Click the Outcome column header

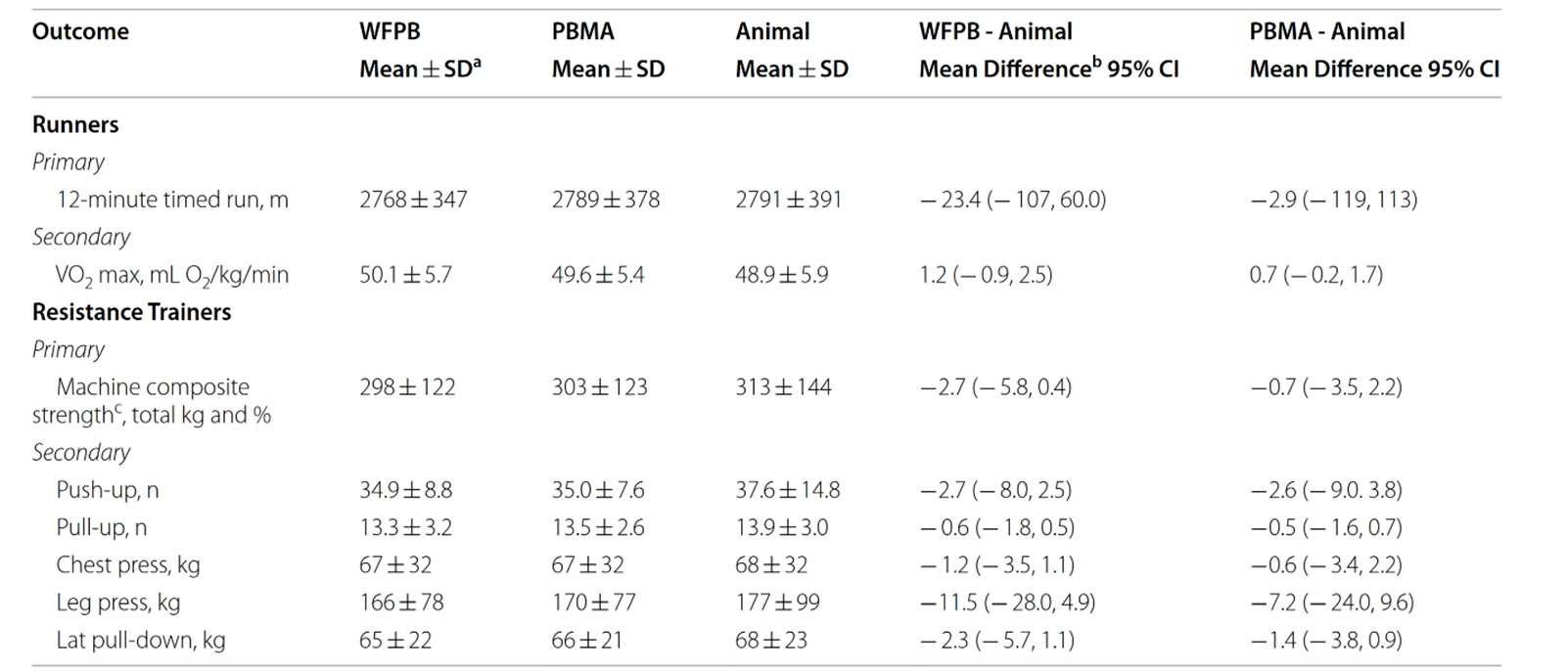pos(80,31)
